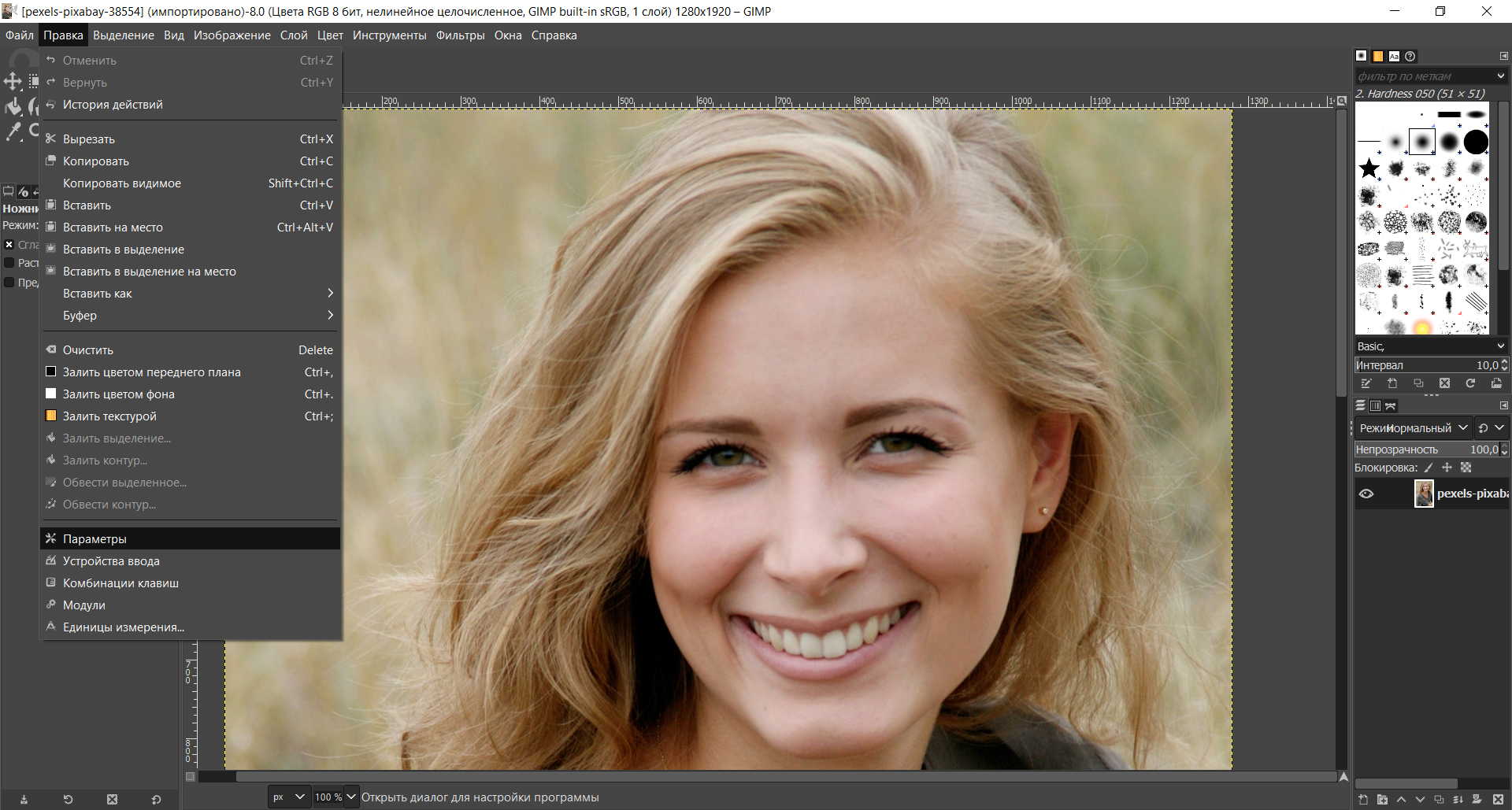The height and width of the screenshot is (810, 1512).
Task: Duplicate layer icon in Layers panel
Action: pos(1439,800)
